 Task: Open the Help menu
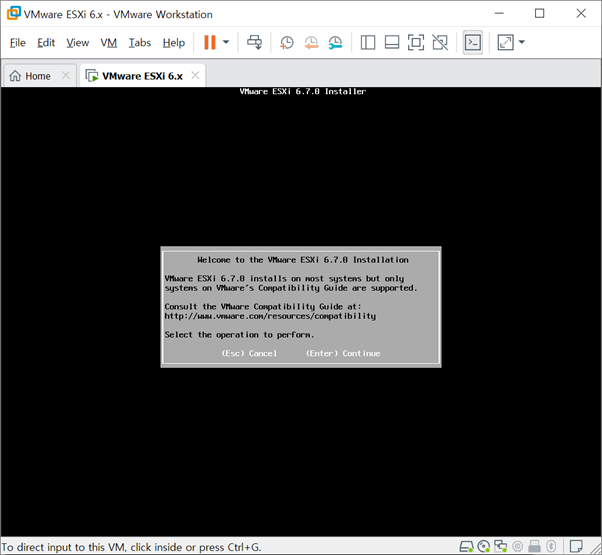[174, 43]
